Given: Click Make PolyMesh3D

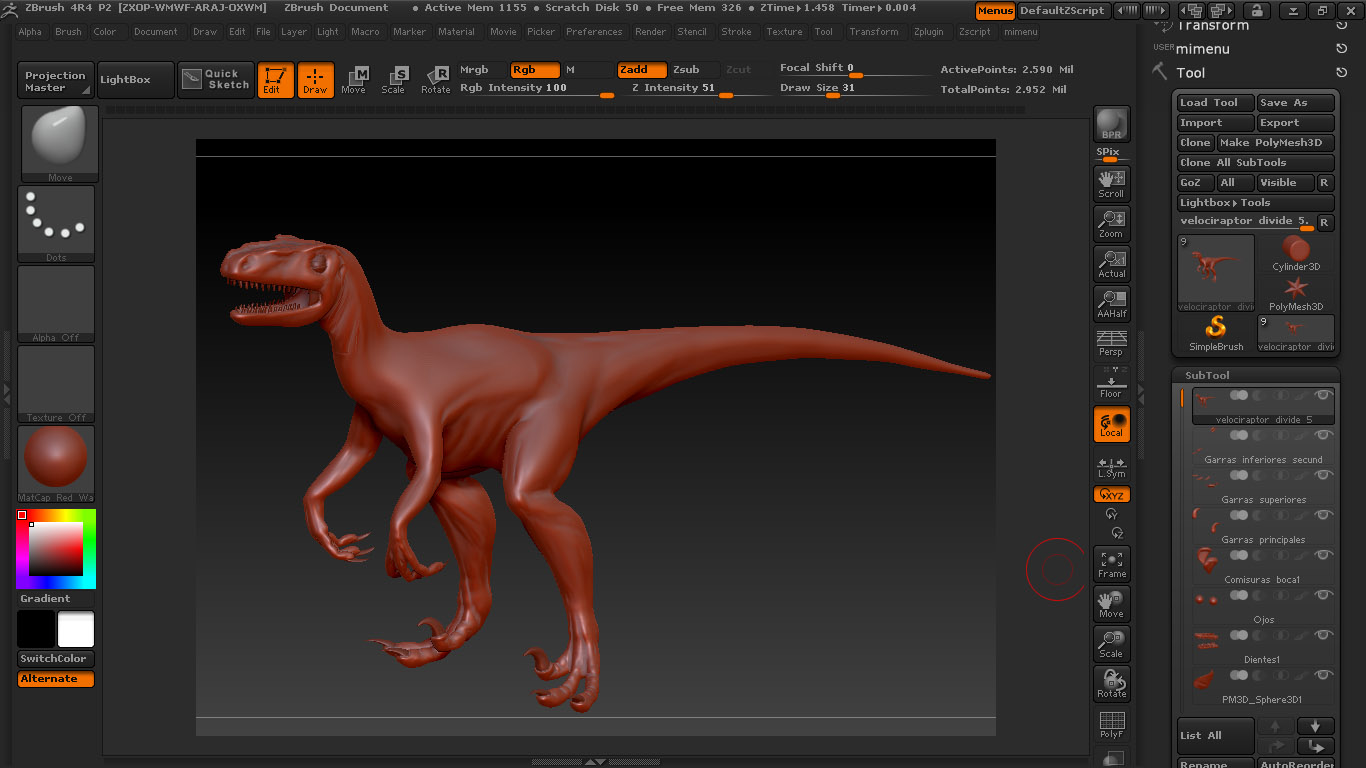Looking at the screenshot, I should click(x=1276, y=143).
